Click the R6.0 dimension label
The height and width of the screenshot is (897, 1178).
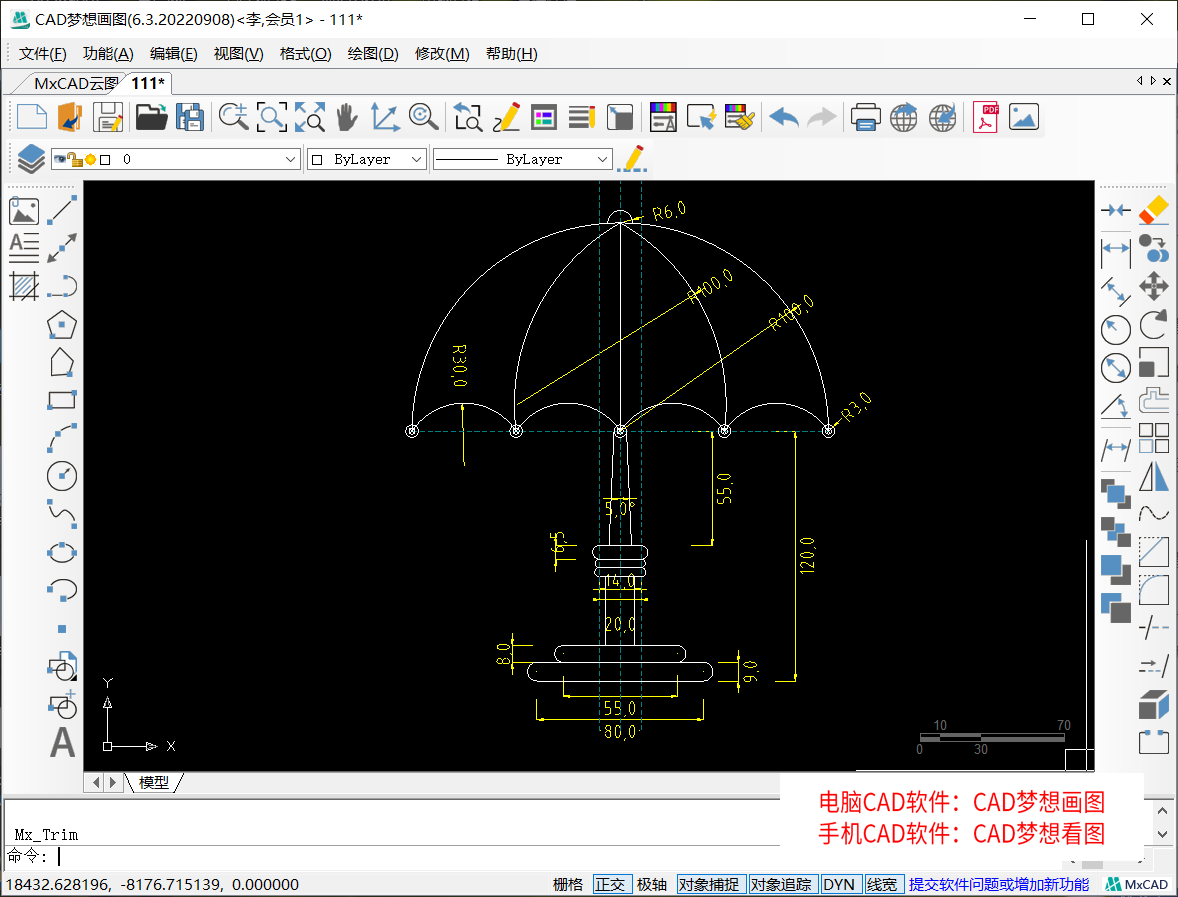click(x=669, y=211)
